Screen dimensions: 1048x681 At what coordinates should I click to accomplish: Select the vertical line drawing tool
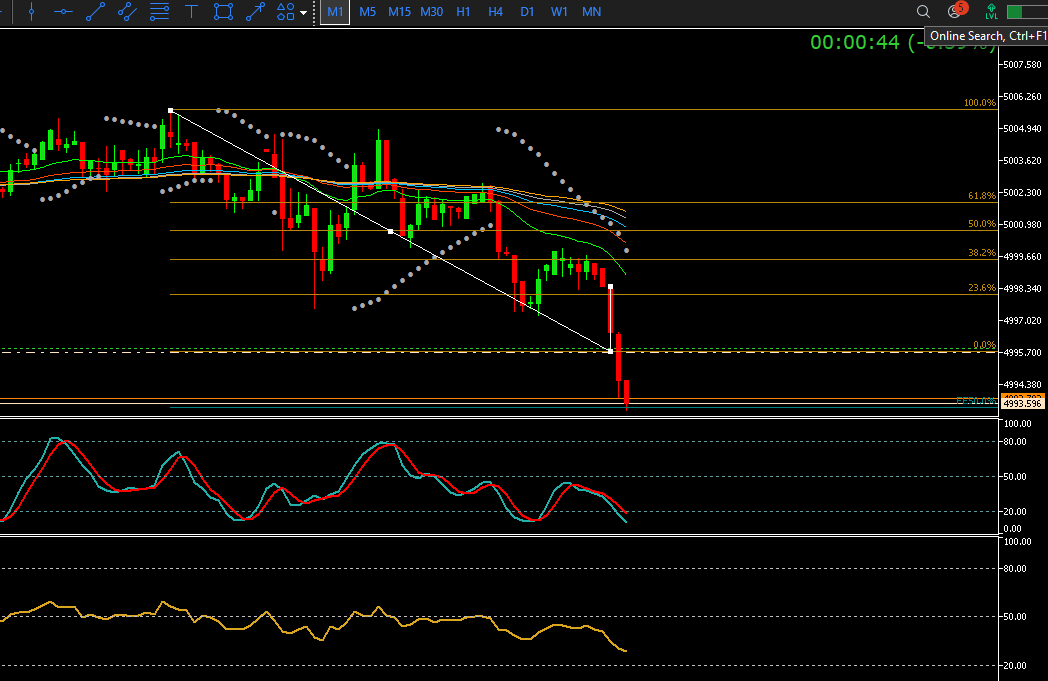pos(32,12)
